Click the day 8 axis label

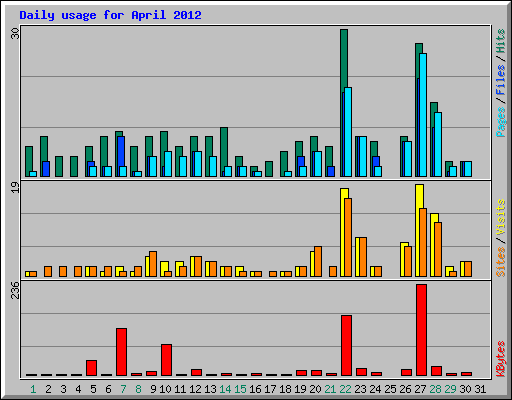tap(138, 389)
